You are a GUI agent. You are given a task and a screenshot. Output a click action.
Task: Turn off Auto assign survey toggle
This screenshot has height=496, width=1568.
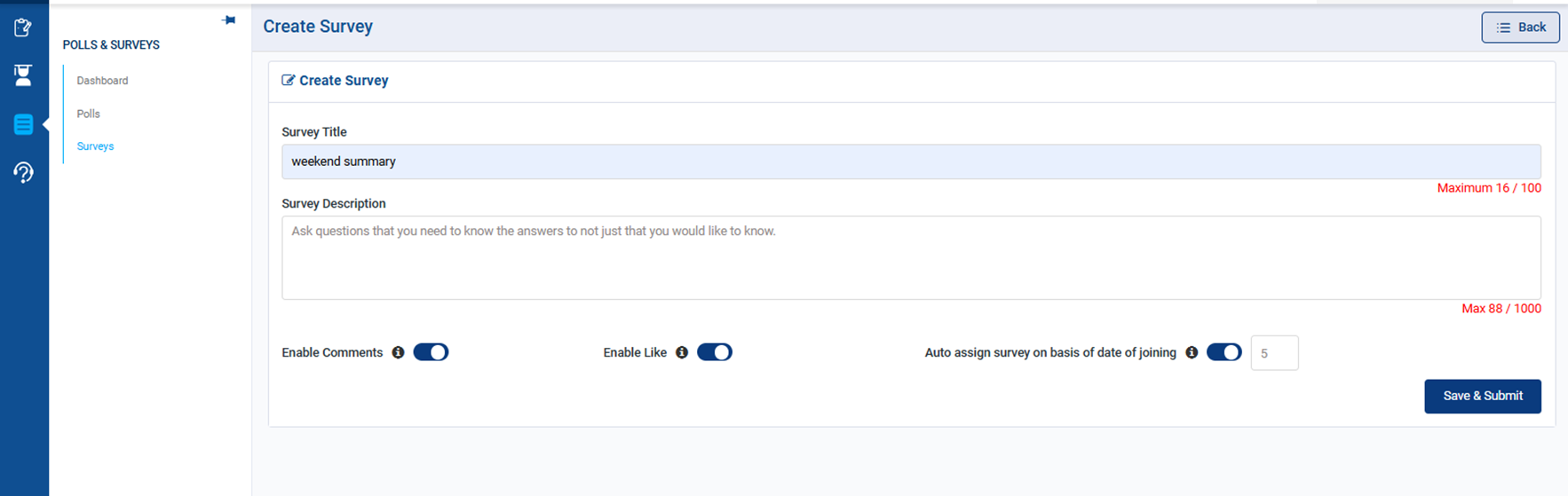tap(1224, 352)
